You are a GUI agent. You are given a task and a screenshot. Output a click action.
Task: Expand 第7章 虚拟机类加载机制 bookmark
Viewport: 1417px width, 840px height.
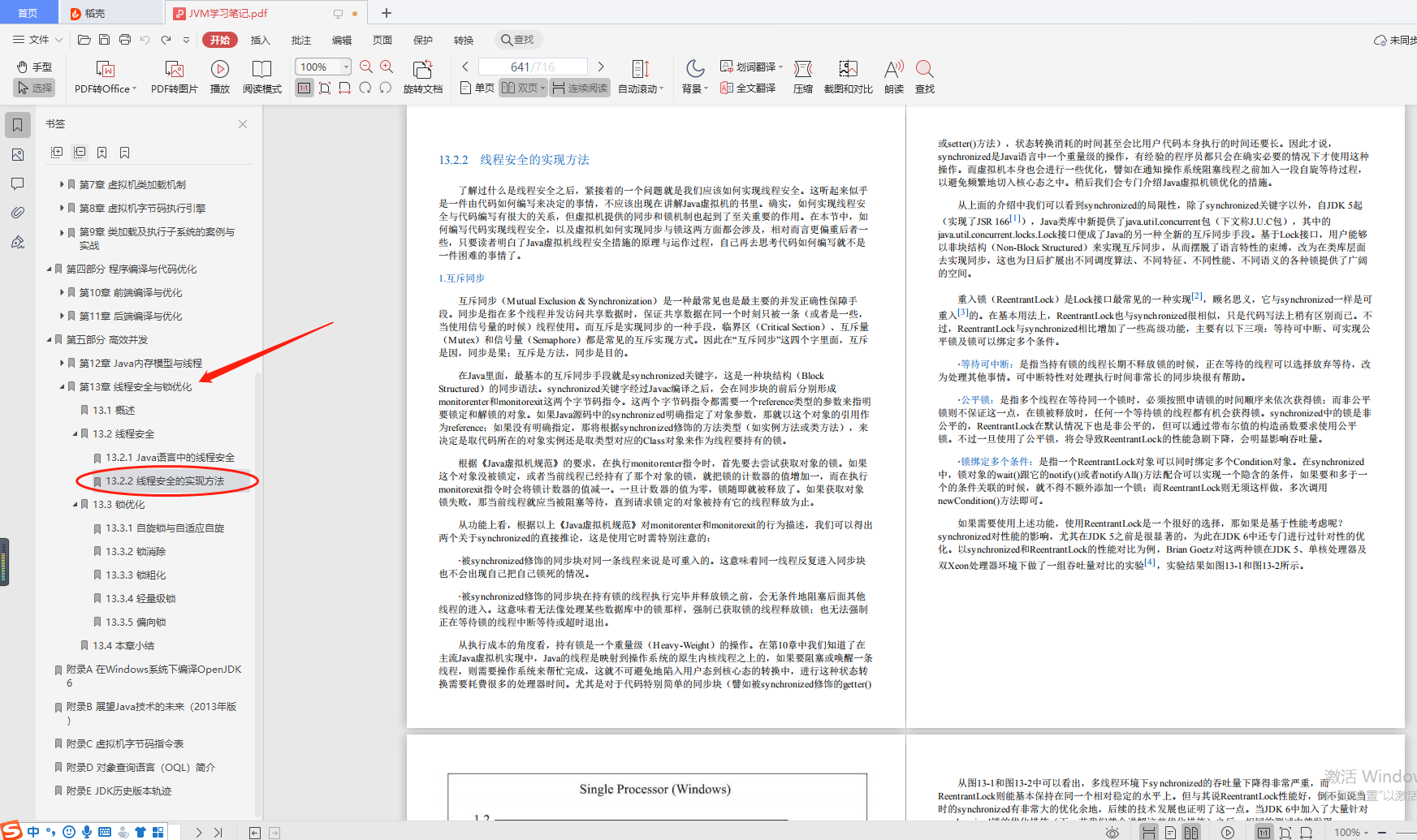pyautogui.click(x=62, y=184)
